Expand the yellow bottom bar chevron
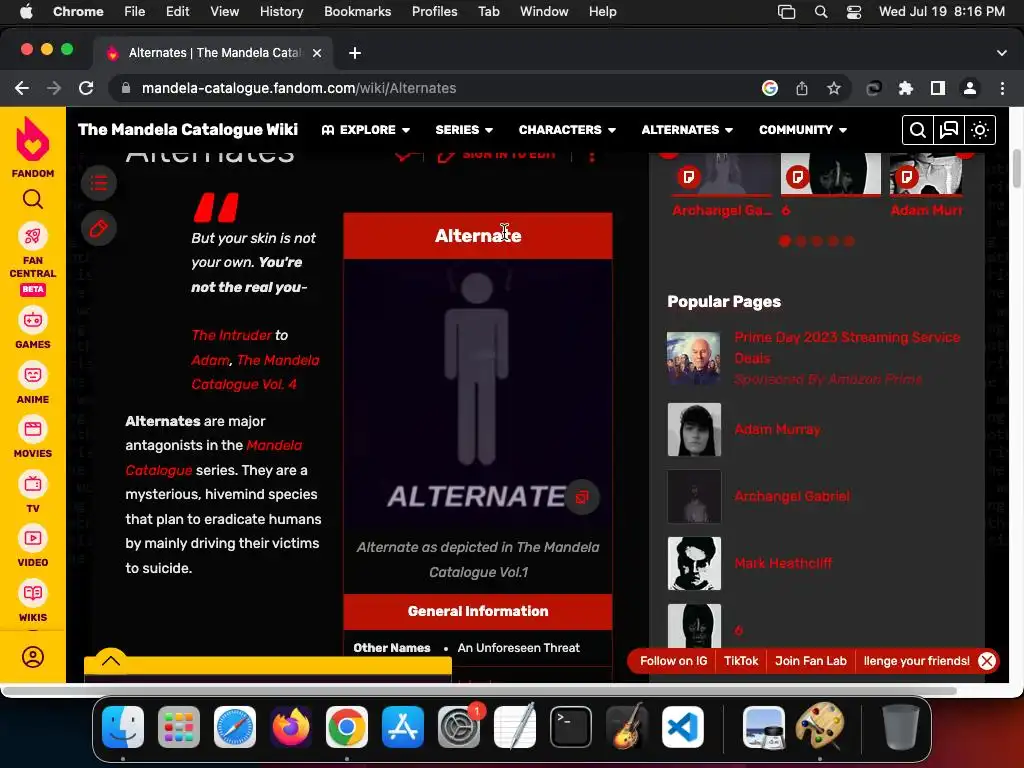Image resolution: width=1024 pixels, height=768 pixels. [x=110, y=660]
